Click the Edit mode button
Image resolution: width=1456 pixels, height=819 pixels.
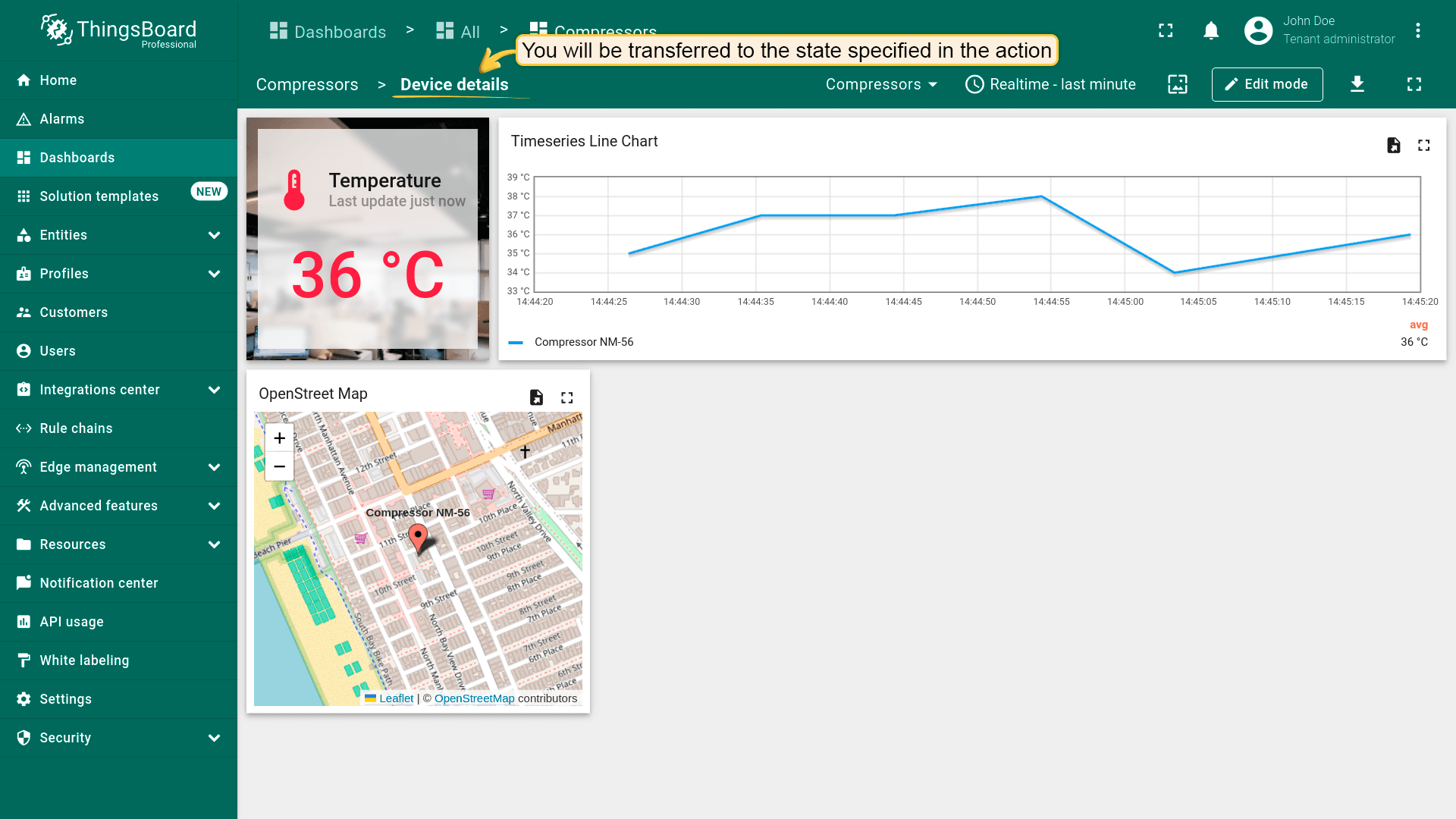1266,84
